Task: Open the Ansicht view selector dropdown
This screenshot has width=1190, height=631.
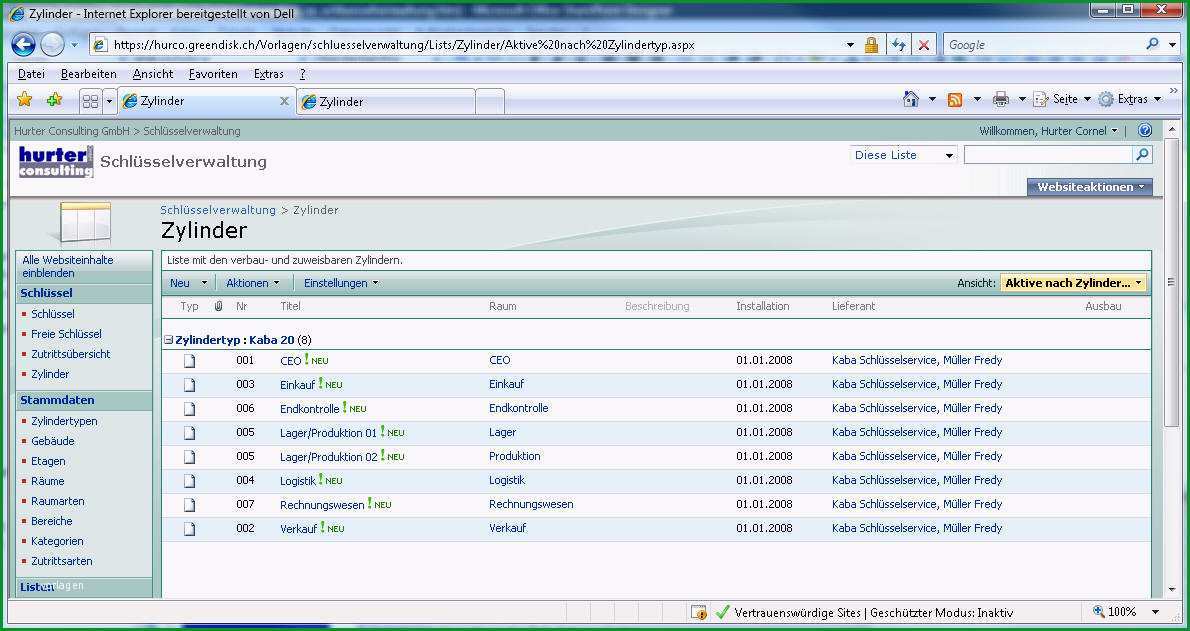Action: [x=1072, y=283]
